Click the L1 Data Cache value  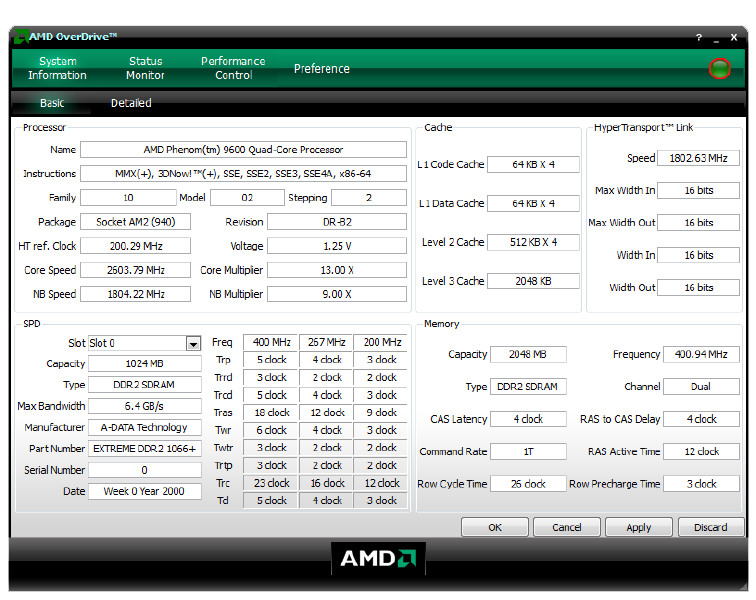point(533,204)
